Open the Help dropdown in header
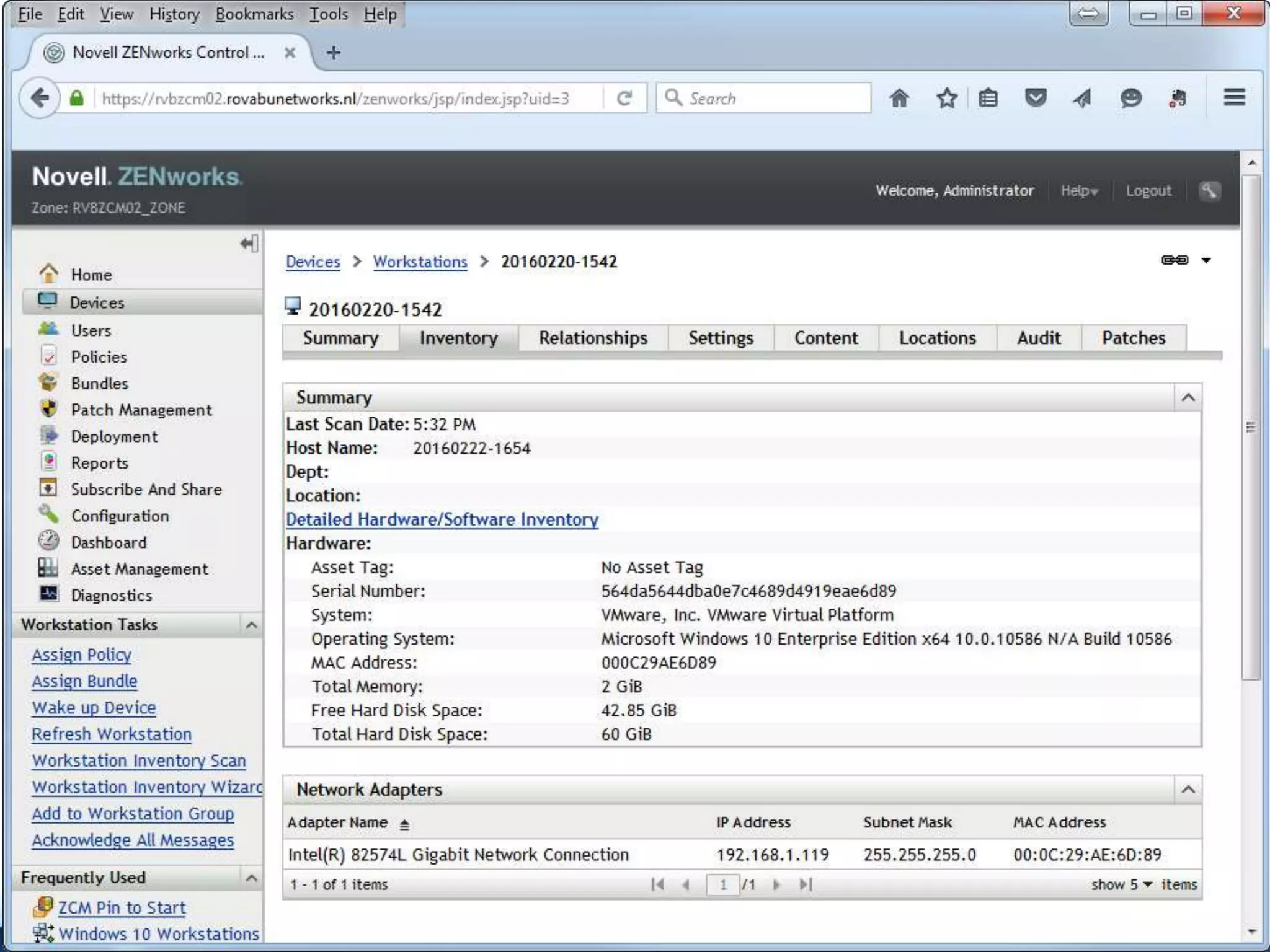 point(1079,191)
